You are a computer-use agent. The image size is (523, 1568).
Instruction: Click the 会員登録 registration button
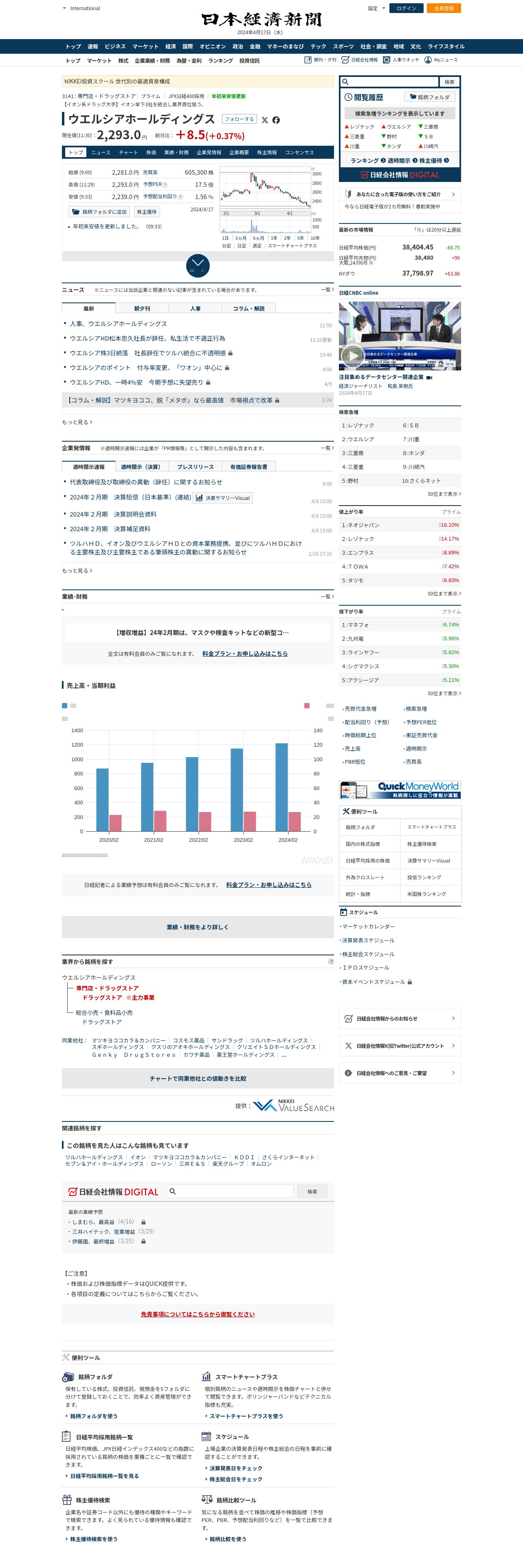444,9
